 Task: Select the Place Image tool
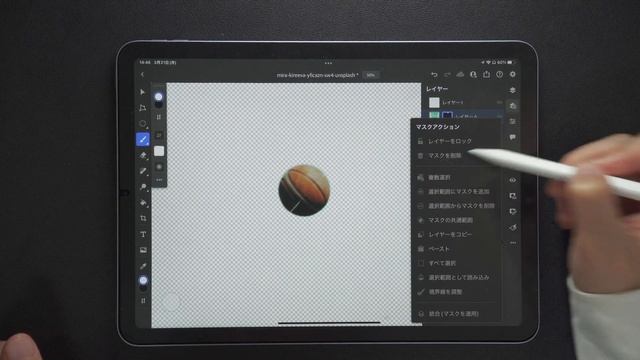pyautogui.click(x=143, y=250)
